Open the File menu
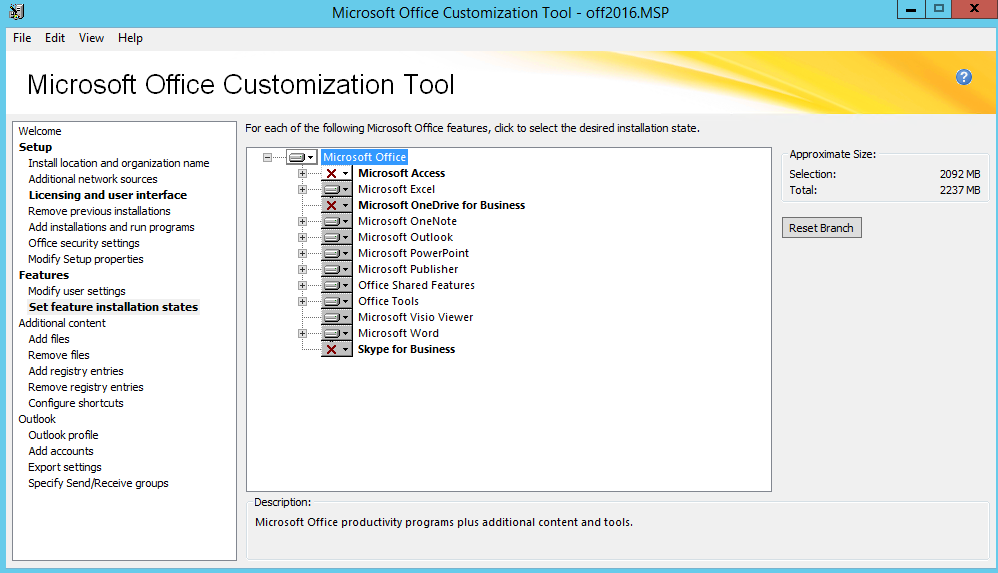The width and height of the screenshot is (998, 573). click(22, 38)
